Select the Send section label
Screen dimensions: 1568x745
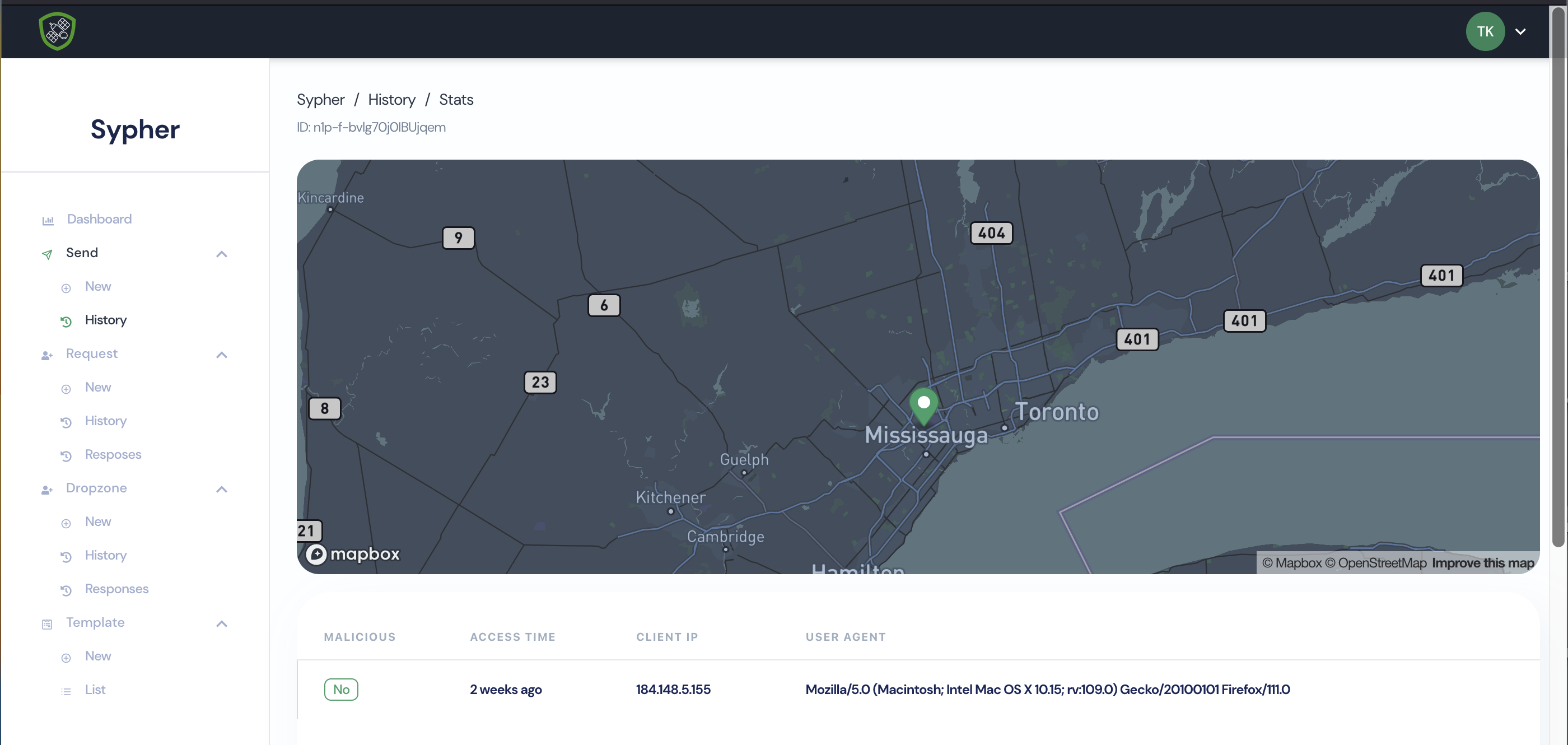coord(82,253)
